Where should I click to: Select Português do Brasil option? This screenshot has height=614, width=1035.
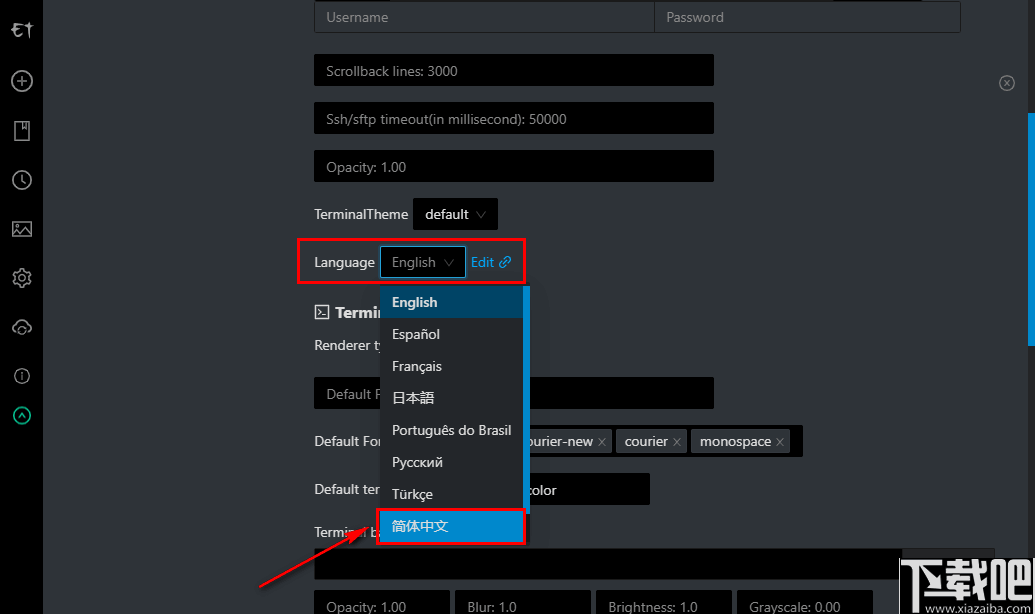click(451, 430)
